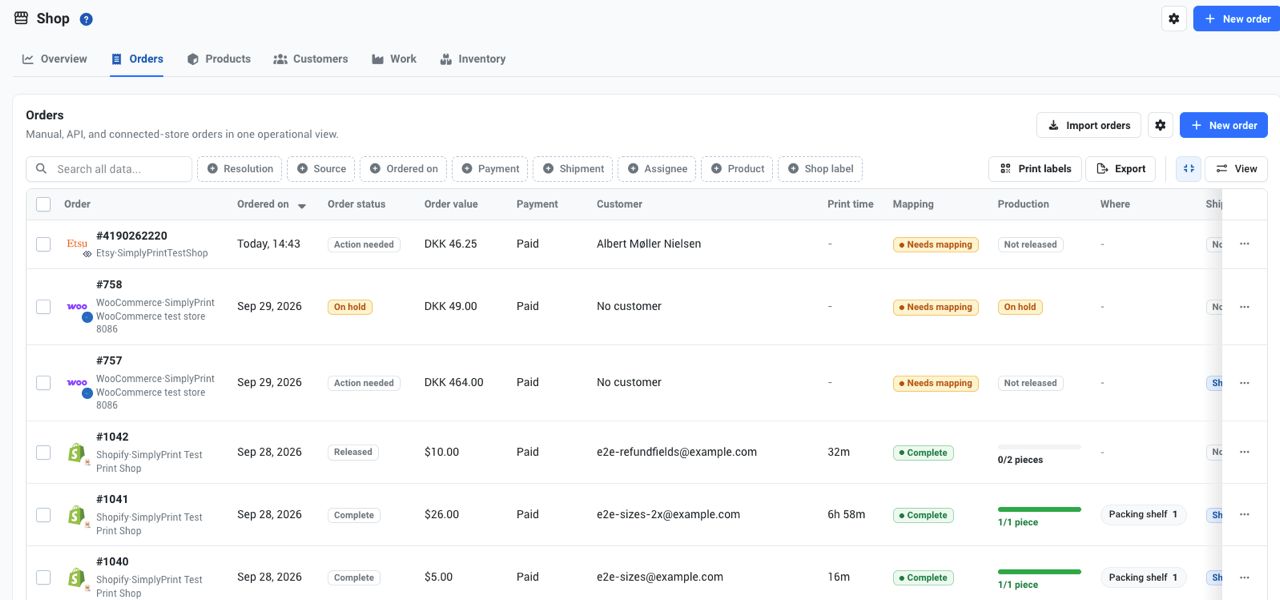Go to the Customers tab
Image resolution: width=1280 pixels, height=600 pixels.
pyautogui.click(x=311, y=59)
